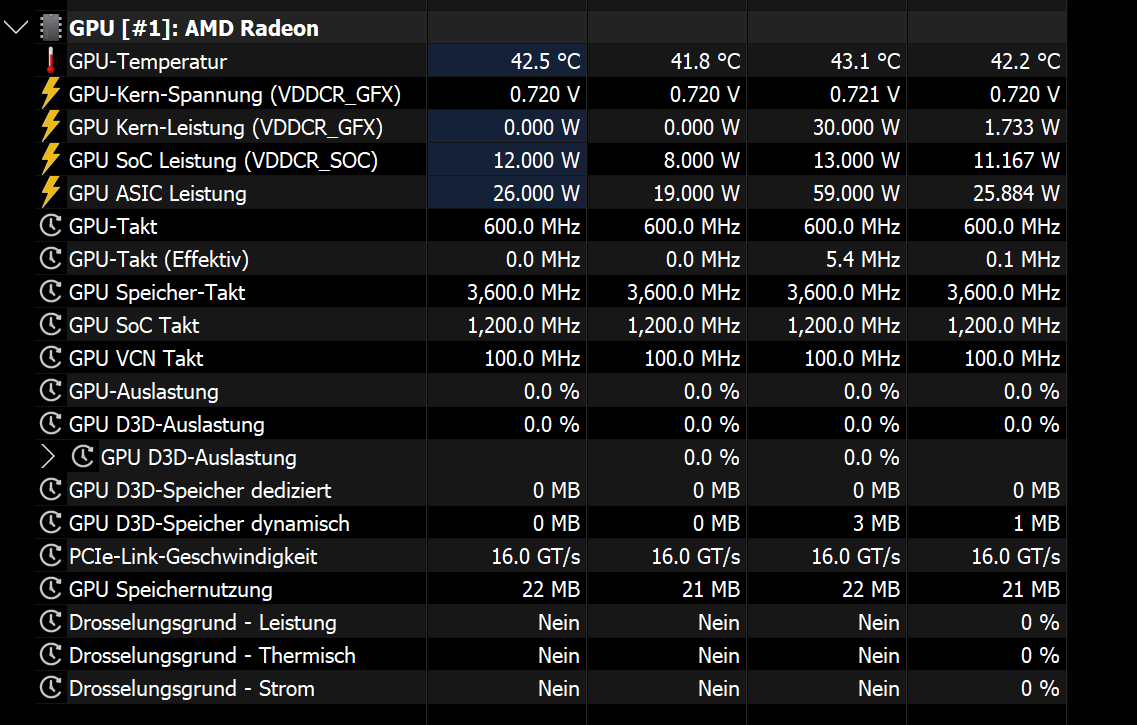
Task: Select the Drosselungsgrund - Leistung label
Action: click(202, 622)
